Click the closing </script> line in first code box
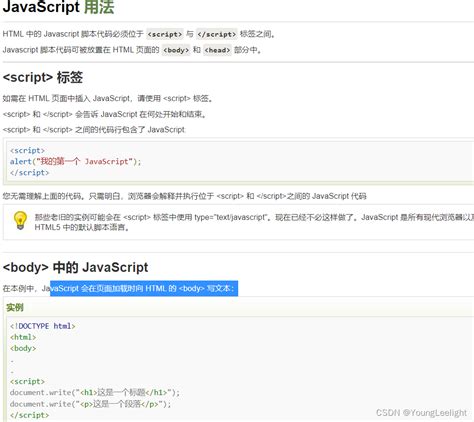The height and width of the screenshot is (422, 474). tap(29, 173)
